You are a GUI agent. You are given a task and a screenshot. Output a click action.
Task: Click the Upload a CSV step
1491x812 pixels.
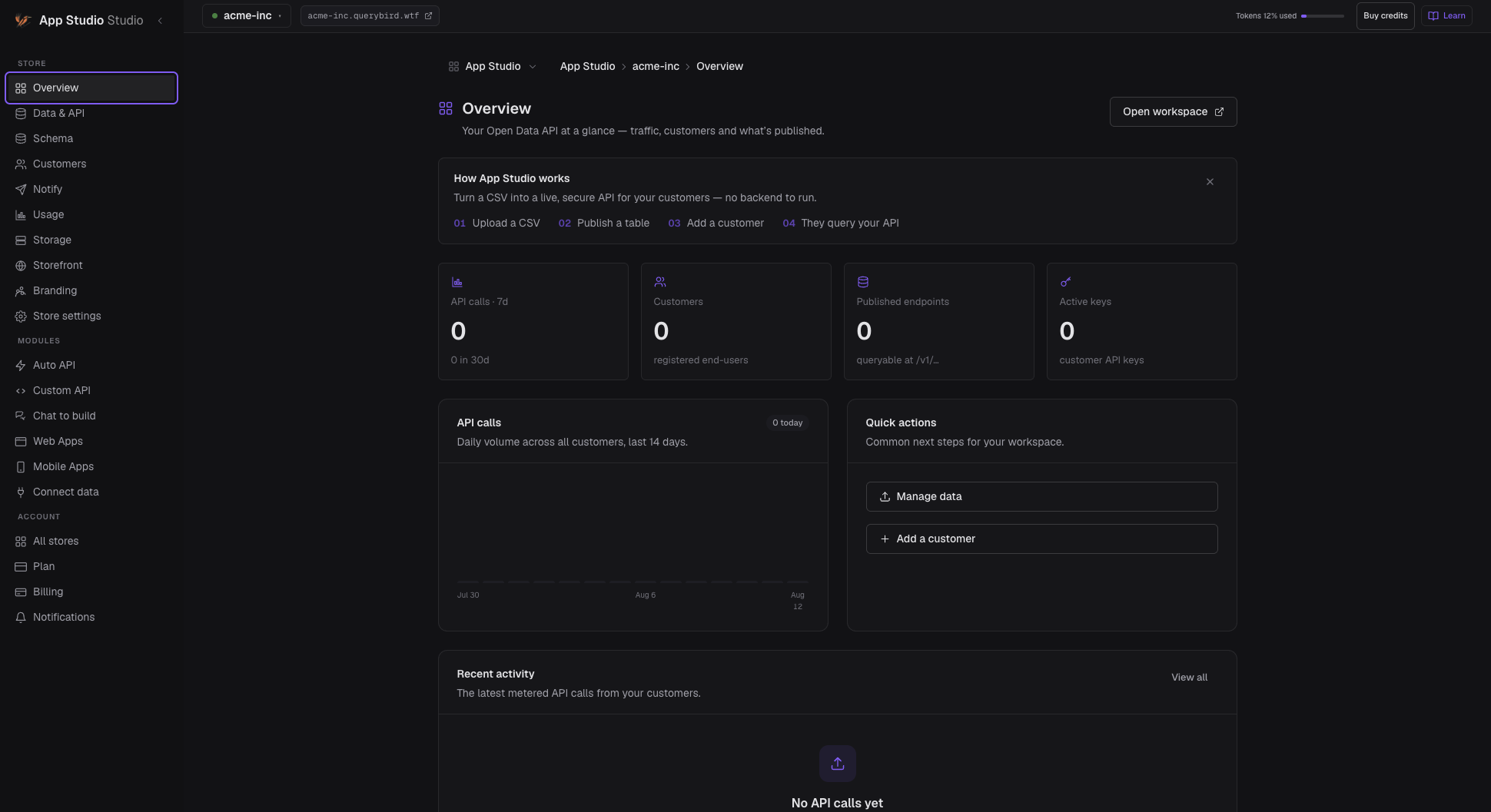pos(496,223)
